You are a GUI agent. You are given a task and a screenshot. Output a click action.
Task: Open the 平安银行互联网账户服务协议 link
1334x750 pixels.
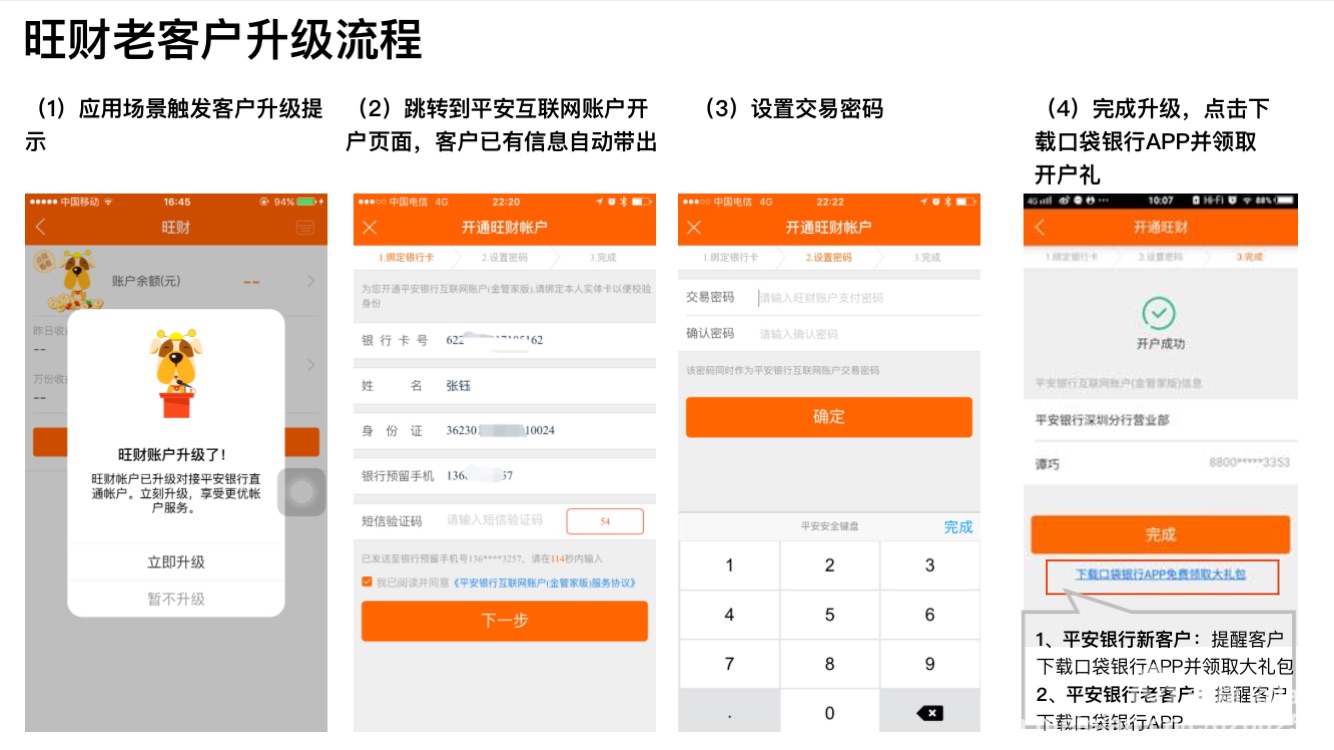(x=544, y=582)
